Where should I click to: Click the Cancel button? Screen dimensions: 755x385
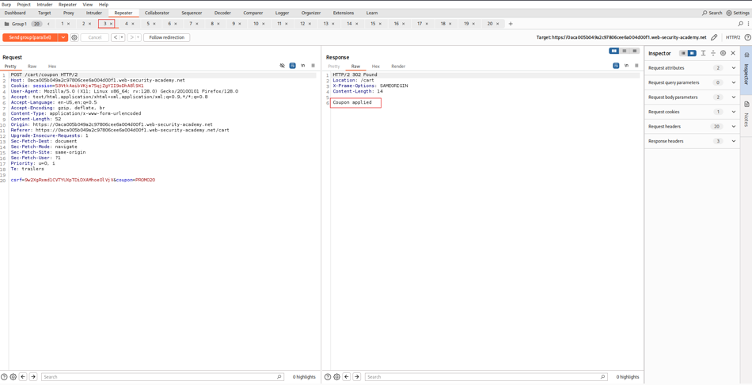click(x=95, y=38)
